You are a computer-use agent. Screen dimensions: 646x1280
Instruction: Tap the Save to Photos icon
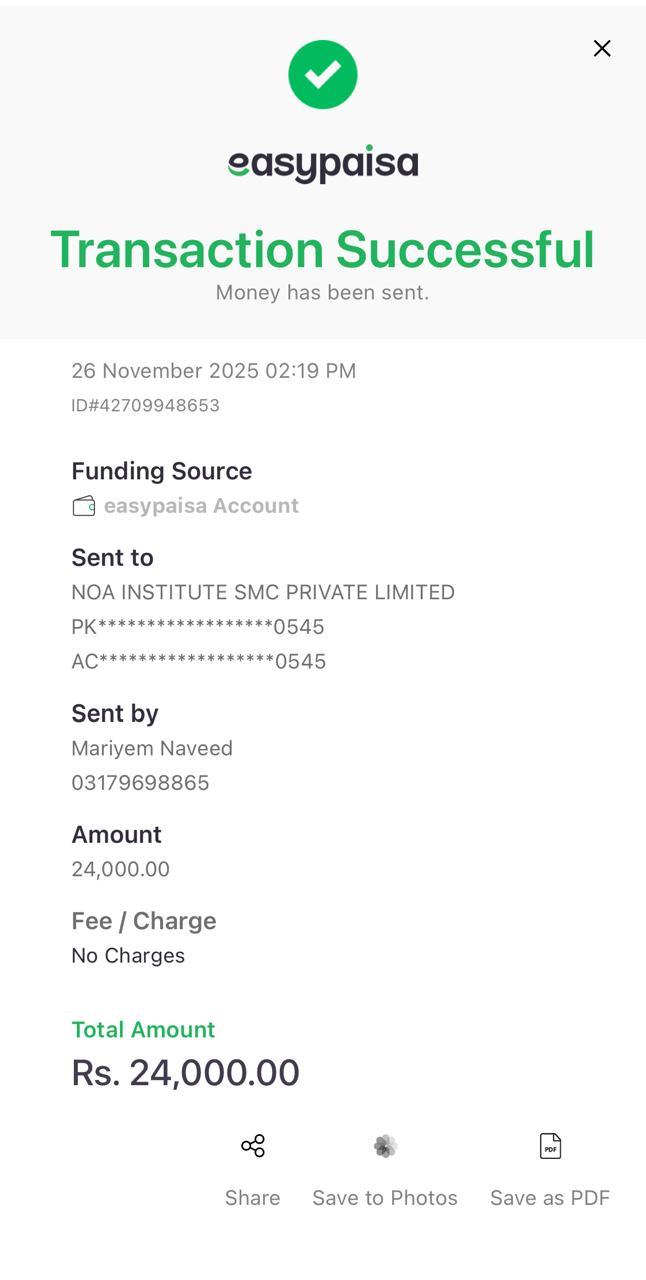pyautogui.click(x=385, y=1146)
